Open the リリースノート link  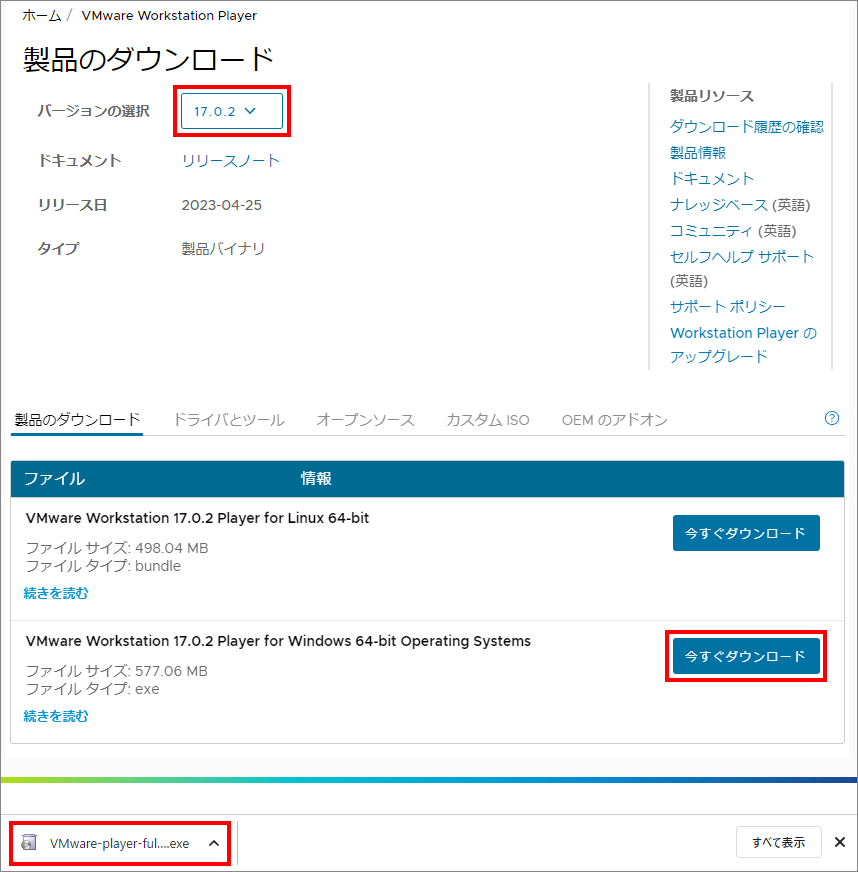tap(231, 161)
